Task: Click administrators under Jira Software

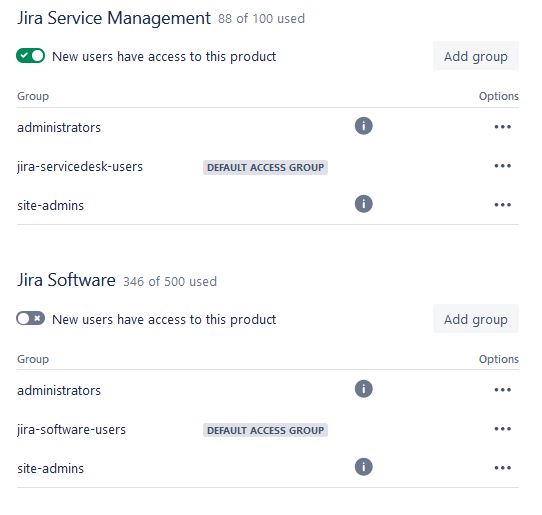Action: tap(59, 391)
